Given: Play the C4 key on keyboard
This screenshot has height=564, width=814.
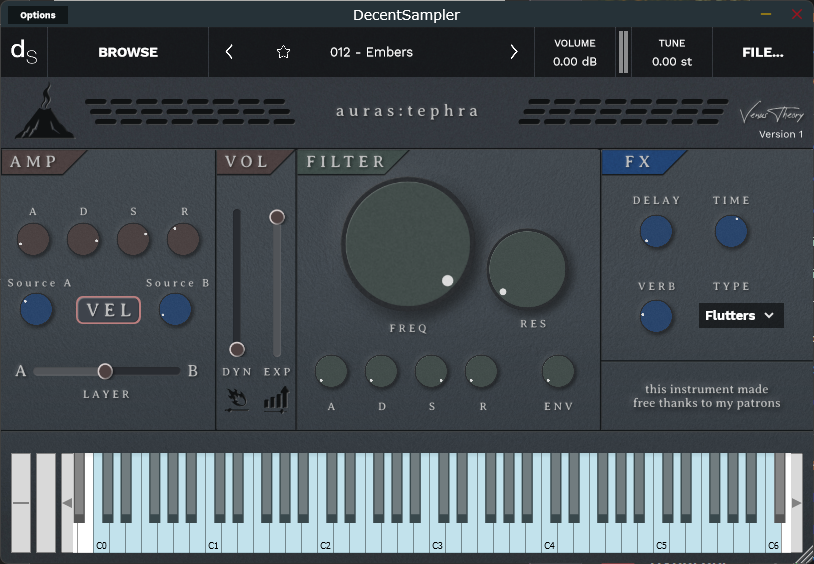Looking at the screenshot, I should (549, 538).
